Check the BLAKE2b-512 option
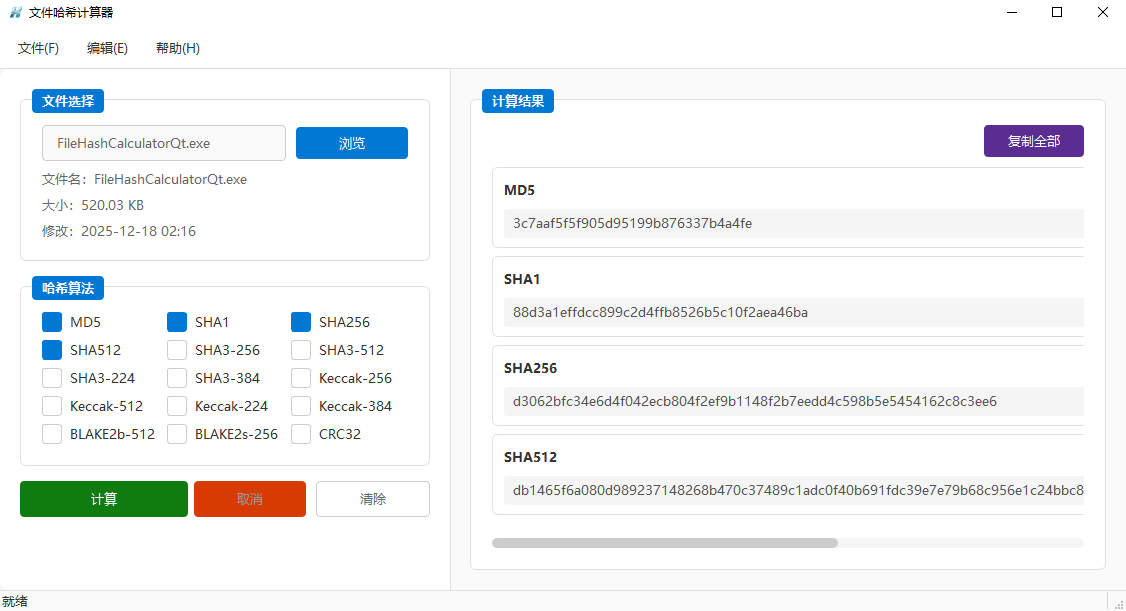 (x=52, y=434)
